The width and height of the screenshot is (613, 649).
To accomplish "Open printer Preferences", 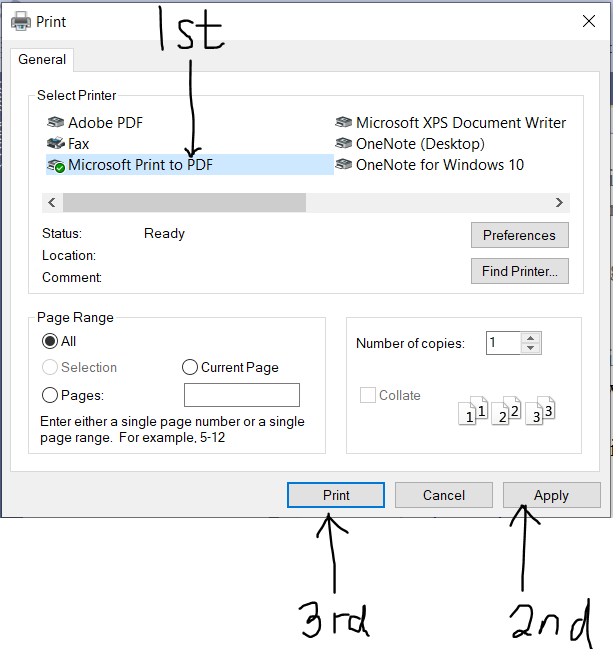I will pos(519,235).
